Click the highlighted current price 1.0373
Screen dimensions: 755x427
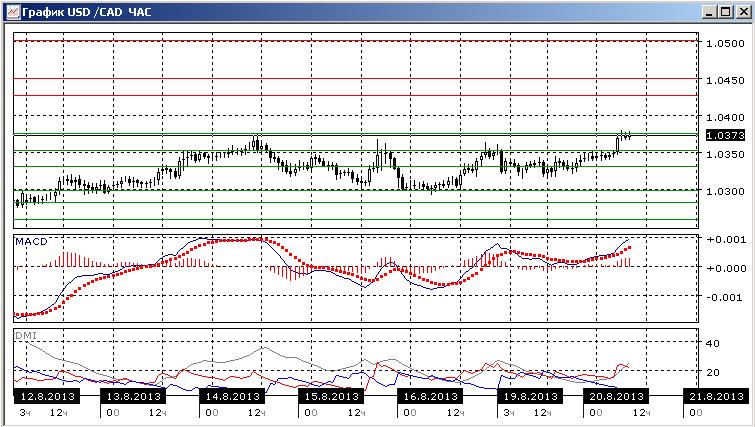pyautogui.click(x=725, y=136)
